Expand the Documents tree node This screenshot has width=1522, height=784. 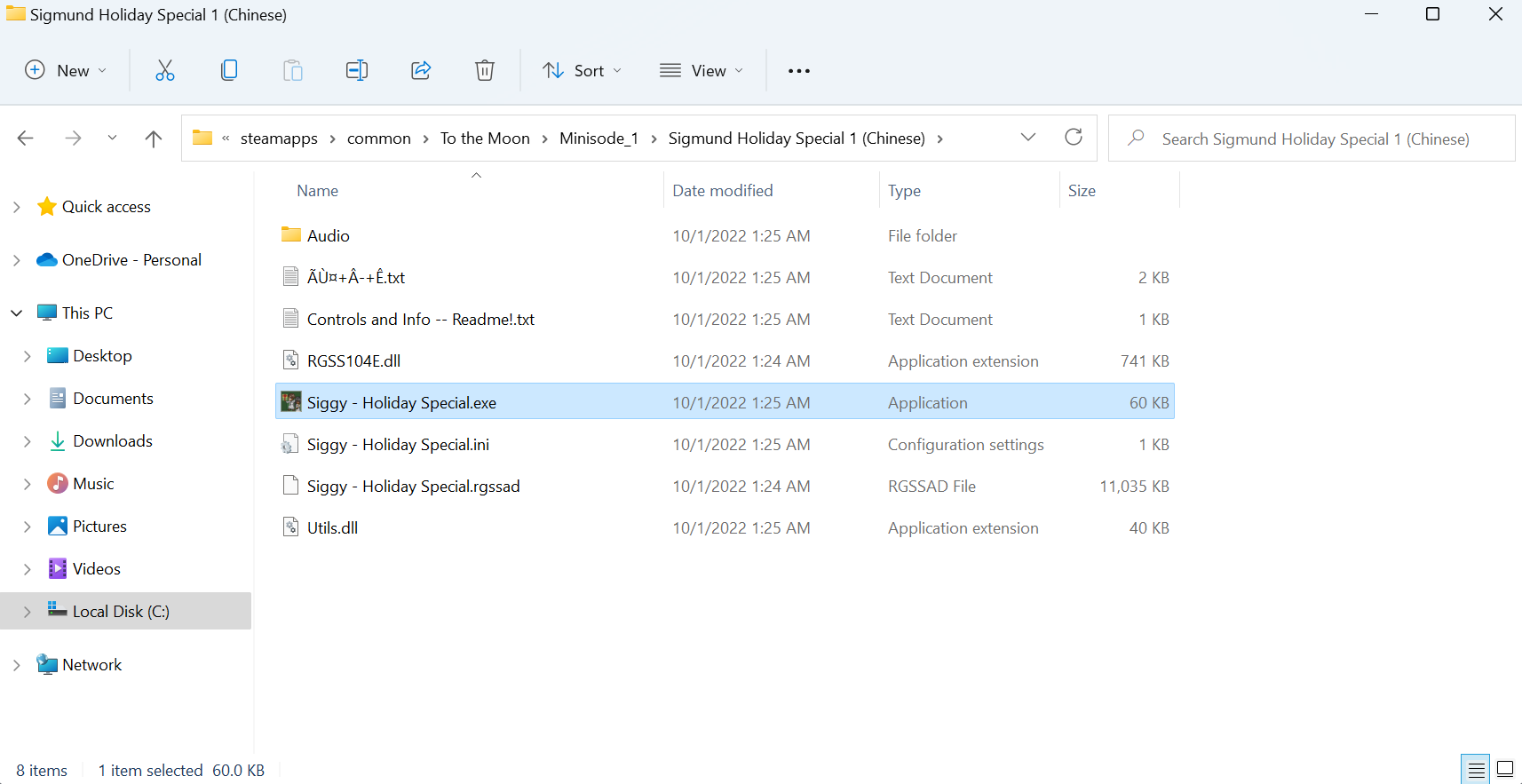pyautogui.click(x=28, y=399)
